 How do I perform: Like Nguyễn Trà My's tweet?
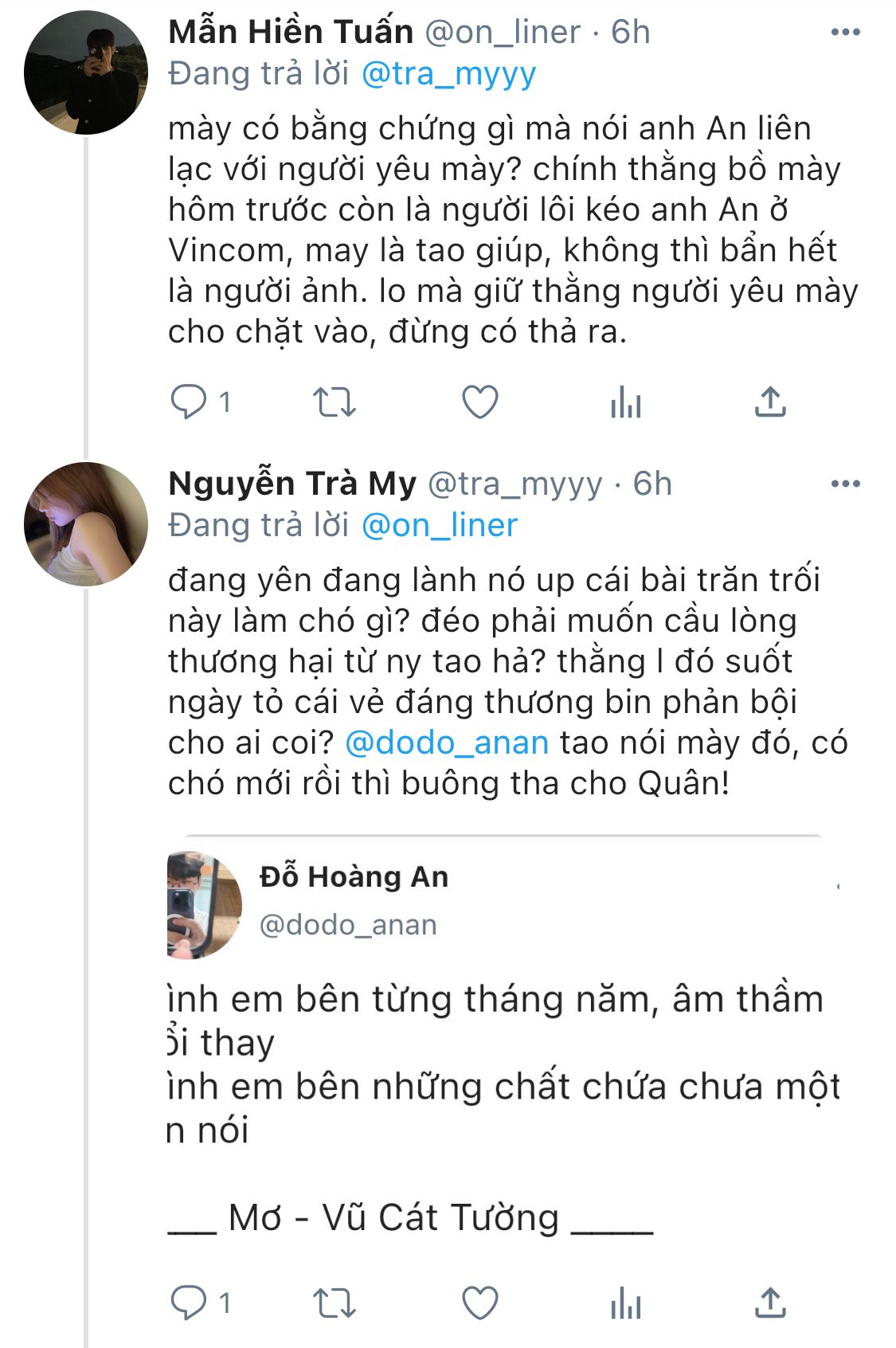click(480, 1303)
